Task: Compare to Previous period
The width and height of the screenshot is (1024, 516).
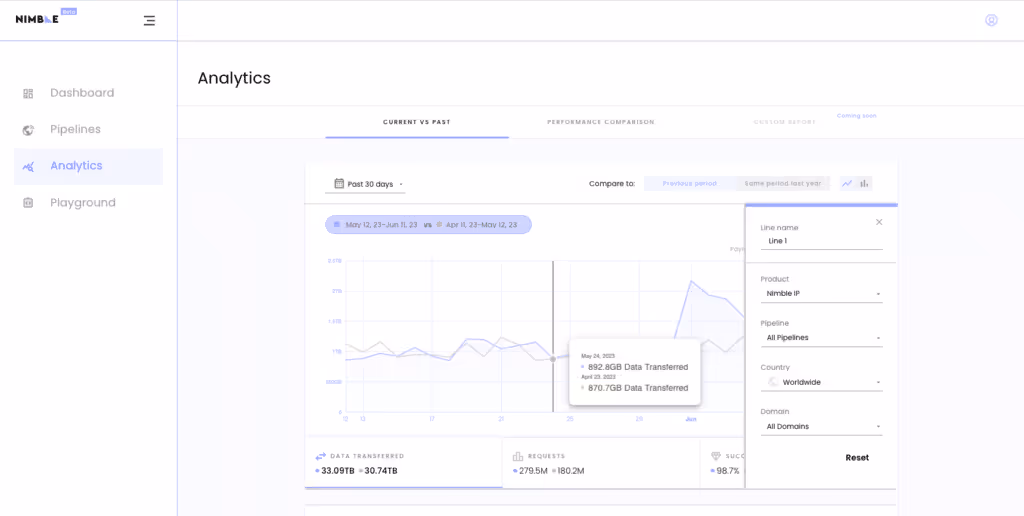Action: click(x=689, y=184)
